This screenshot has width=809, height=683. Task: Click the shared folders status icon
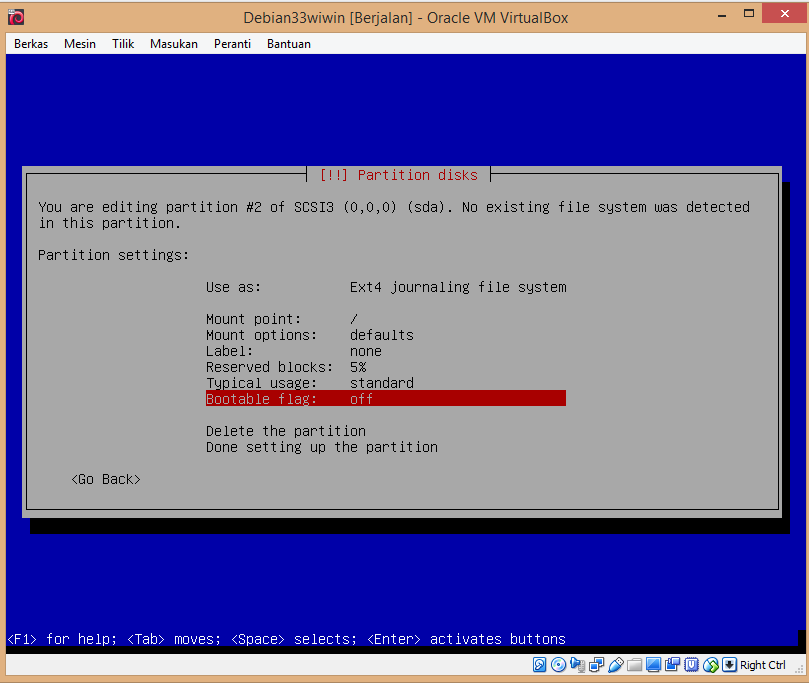coord(635,665)
